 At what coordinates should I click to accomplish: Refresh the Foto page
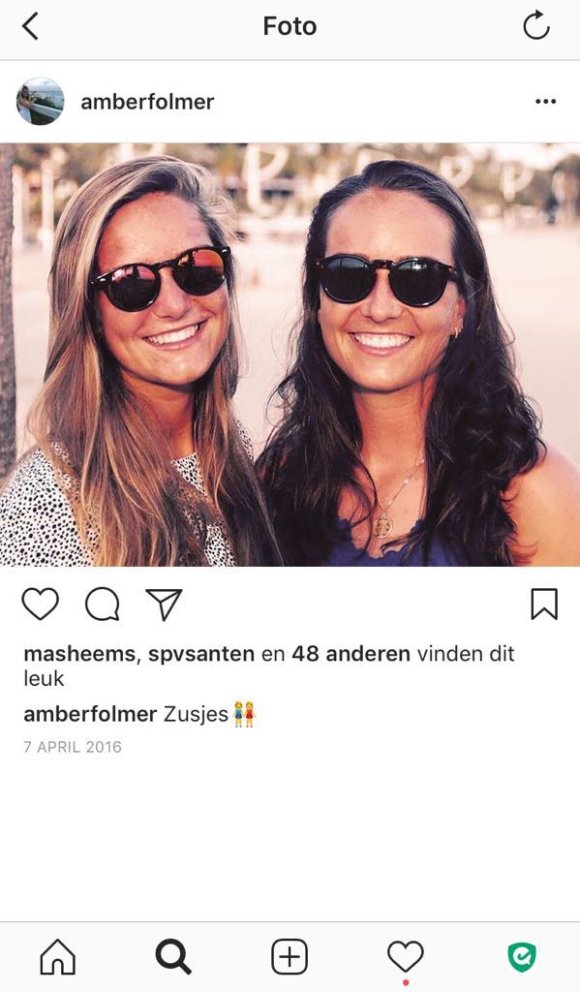tap(536, 25)
